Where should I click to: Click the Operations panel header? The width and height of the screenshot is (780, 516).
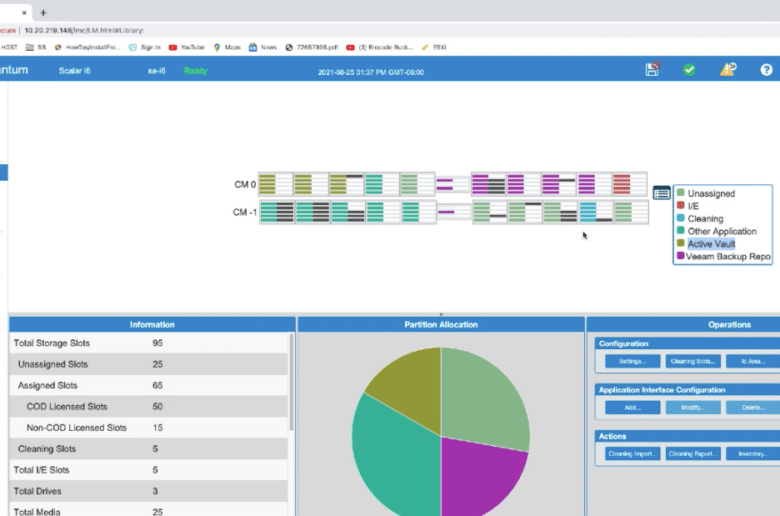(x=683, y=324)
